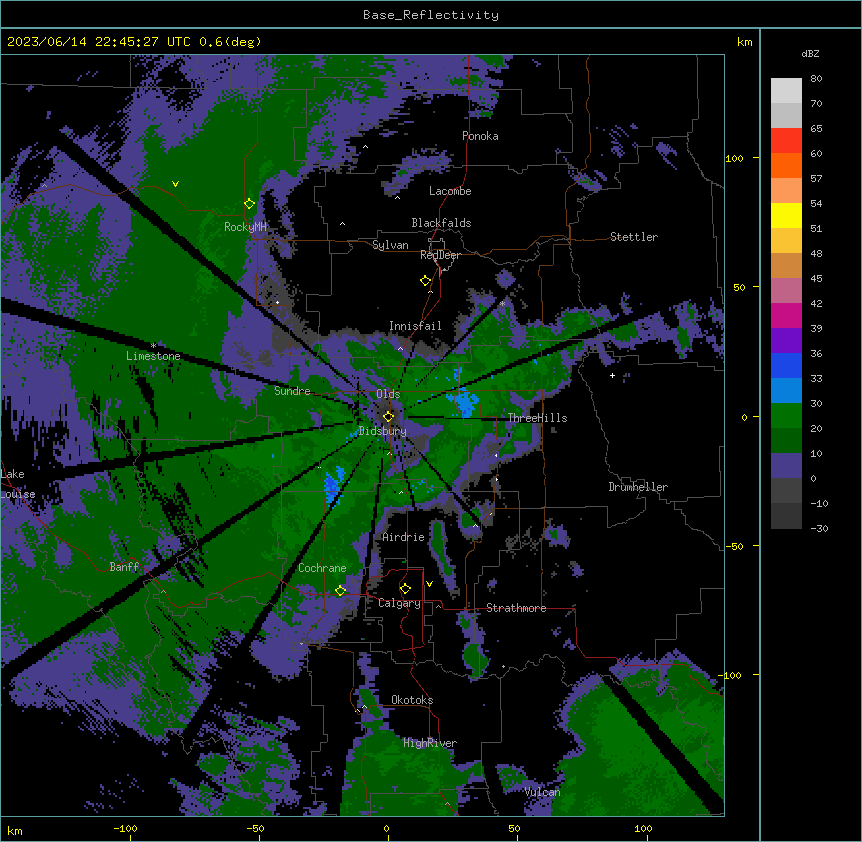Click the Vulcan label
The width and height of the screenshot is (862, 842).
pyautogui.click(x=542, y=792)
